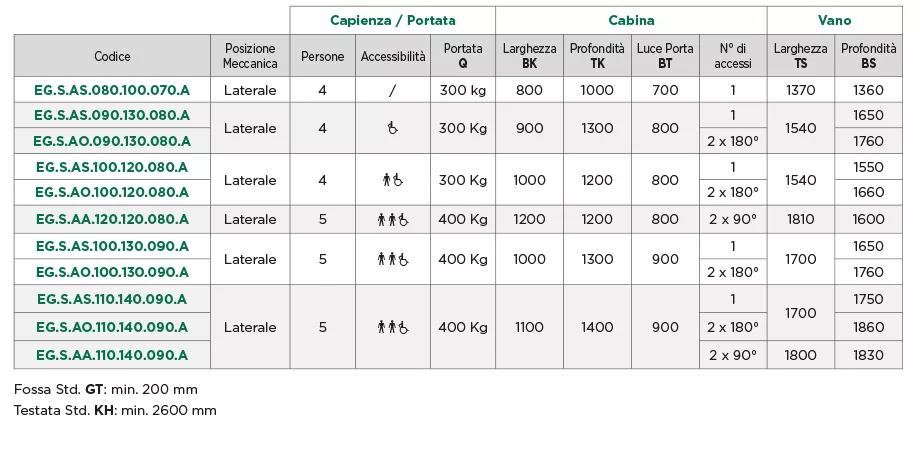920x450 pixels.
Task: Select the code EG.S.AO.090.130.080.A
Action: tap(112, 141)
